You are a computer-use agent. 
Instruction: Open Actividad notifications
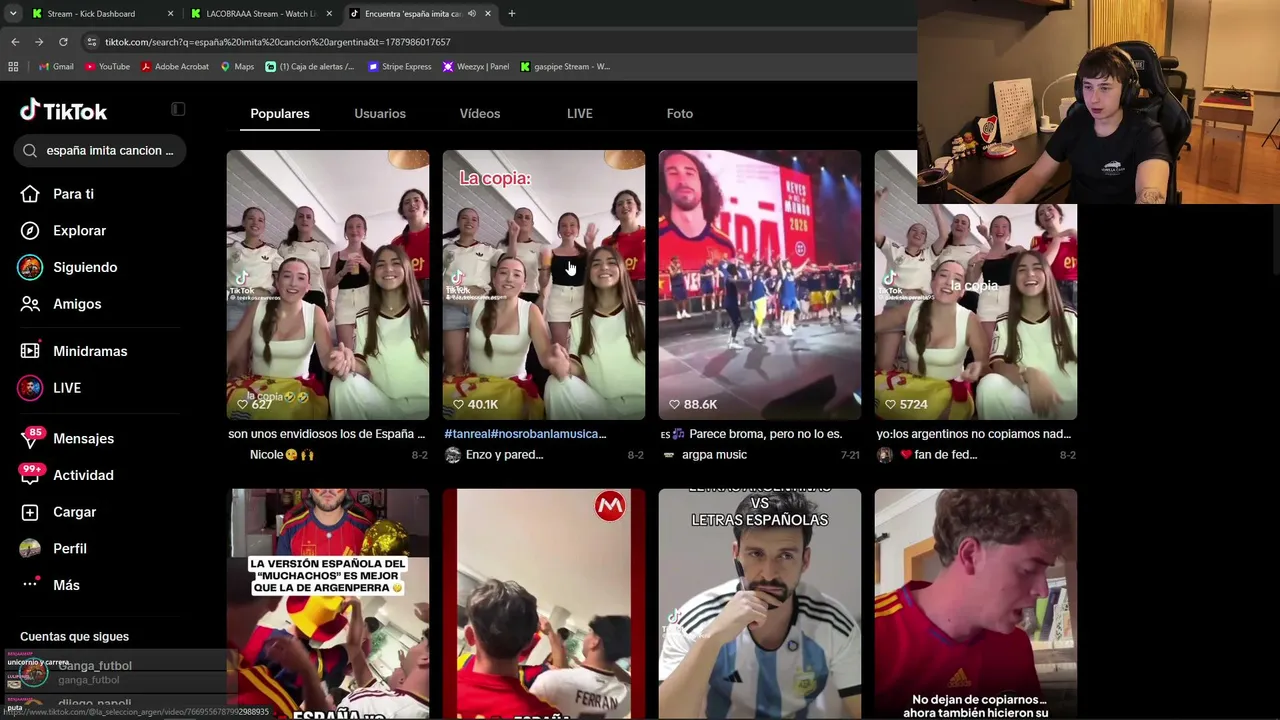(67, 475)
